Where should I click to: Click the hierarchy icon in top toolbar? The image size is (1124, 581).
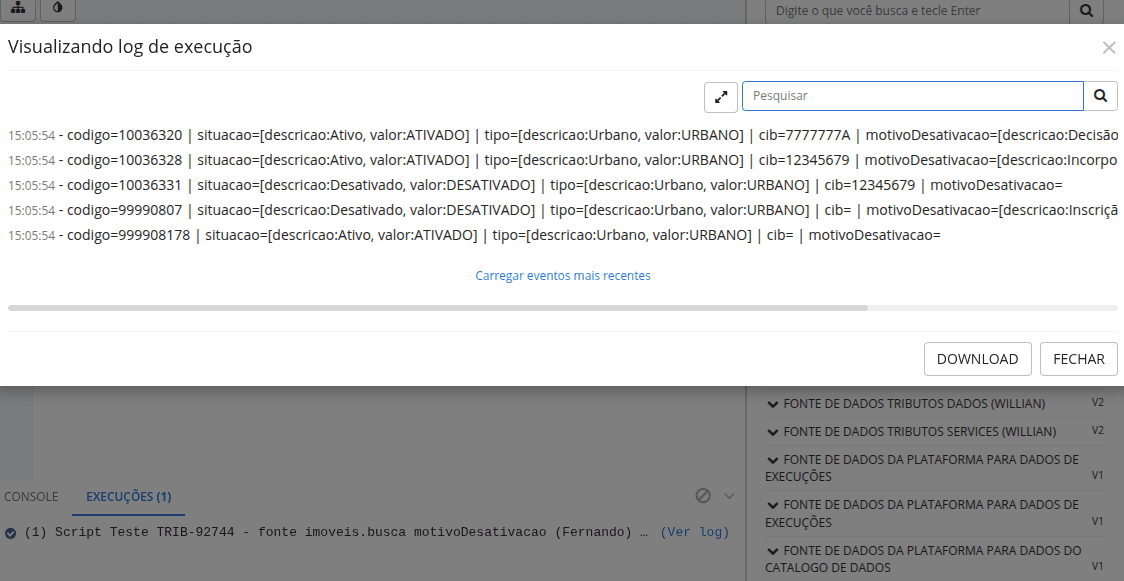coord(18,8)
